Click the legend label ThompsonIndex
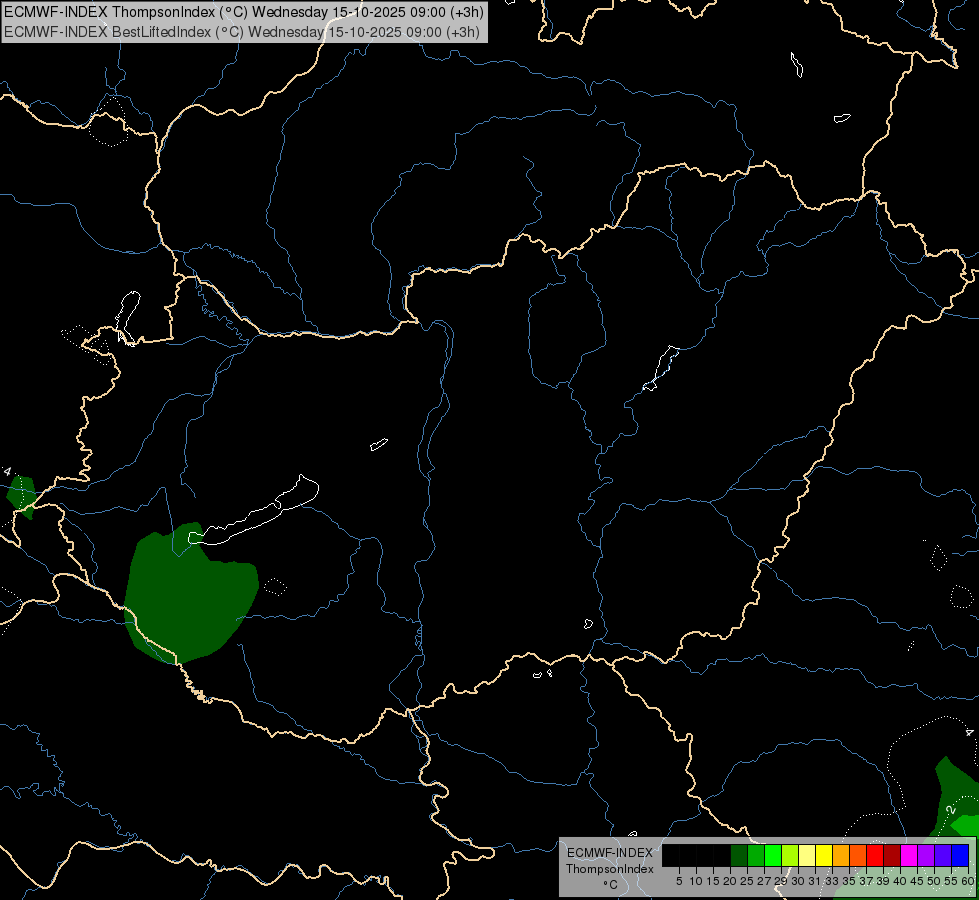The width and height of the screenshot is (979, 900). (610, 869)
